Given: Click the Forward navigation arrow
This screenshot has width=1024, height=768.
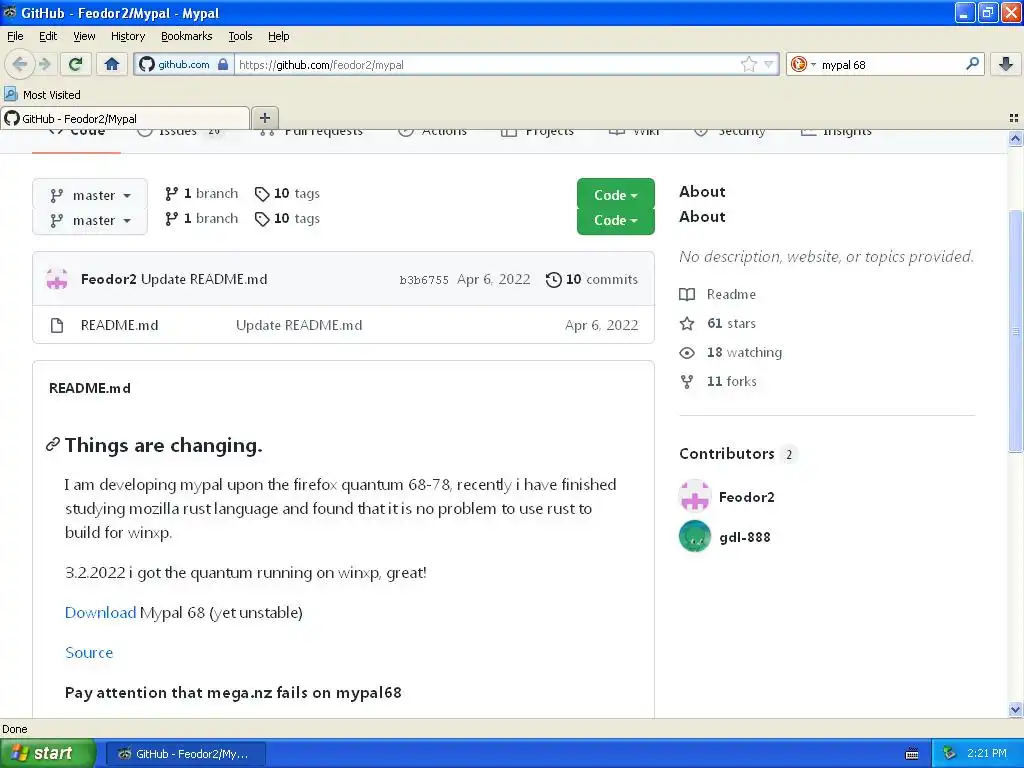Looking at the screenshot, I should 44,64.
